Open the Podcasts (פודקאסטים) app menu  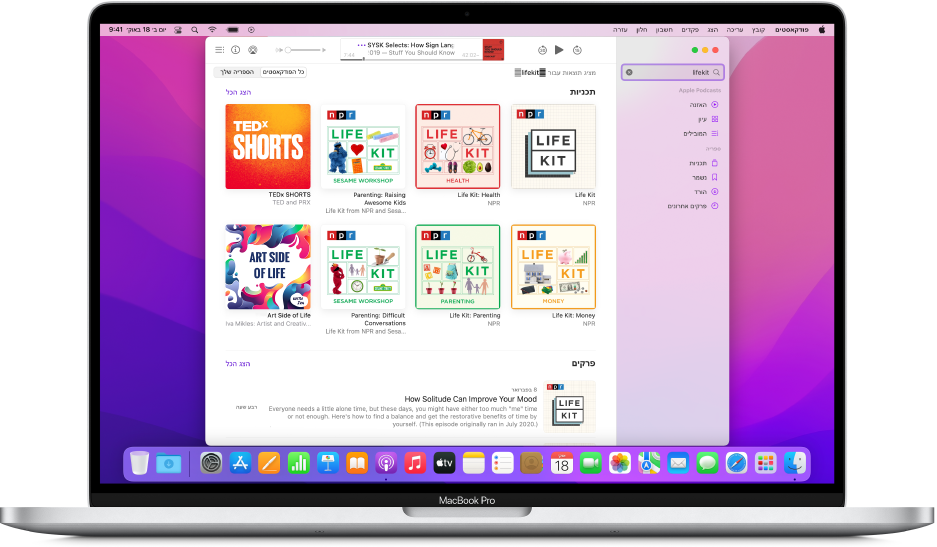(x=791, y=29)
